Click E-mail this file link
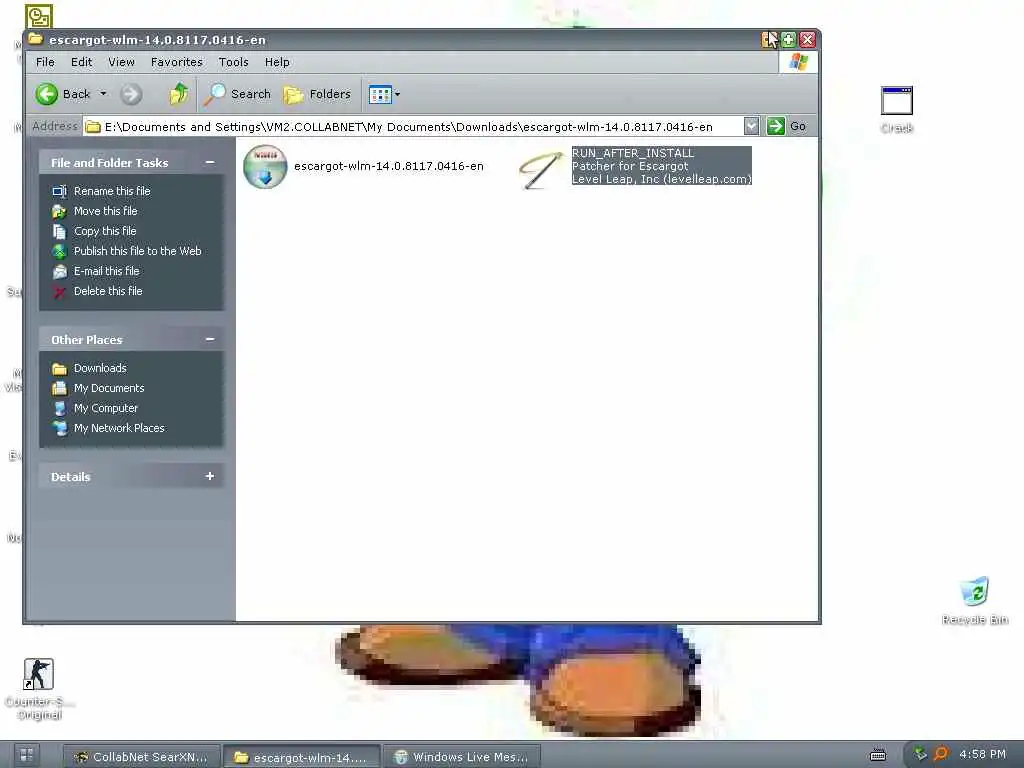The image size is (1024, 768). [106, 270]
